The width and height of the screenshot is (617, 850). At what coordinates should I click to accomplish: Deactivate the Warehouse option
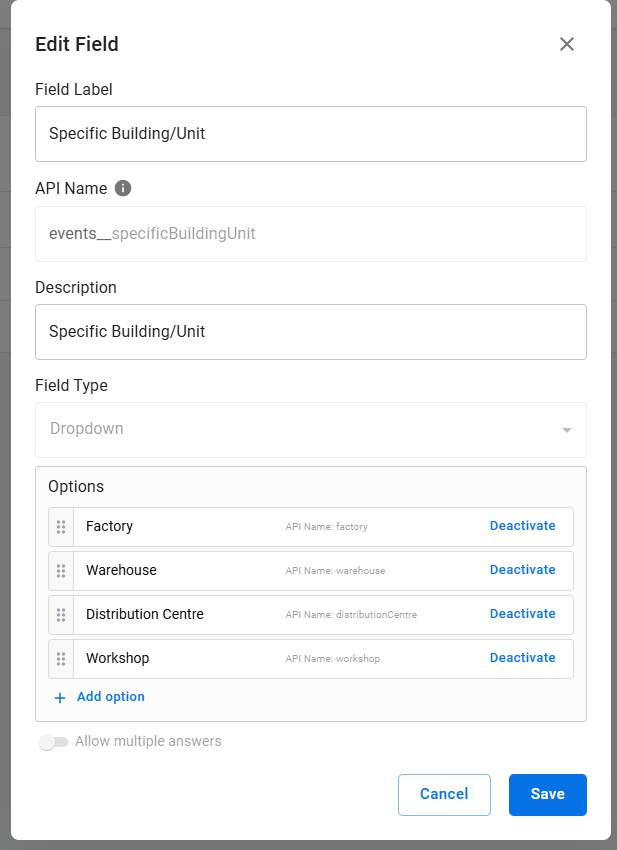(x=522, y=570)
